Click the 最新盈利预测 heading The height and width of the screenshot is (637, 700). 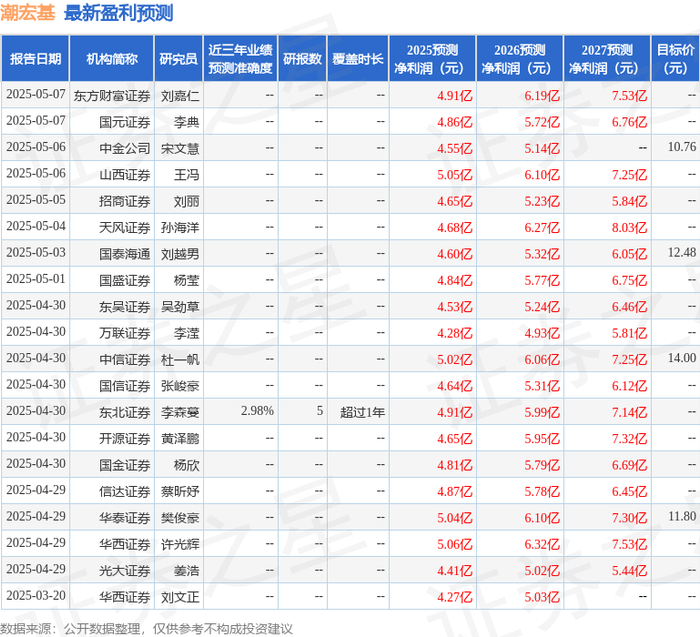point(119,12)
